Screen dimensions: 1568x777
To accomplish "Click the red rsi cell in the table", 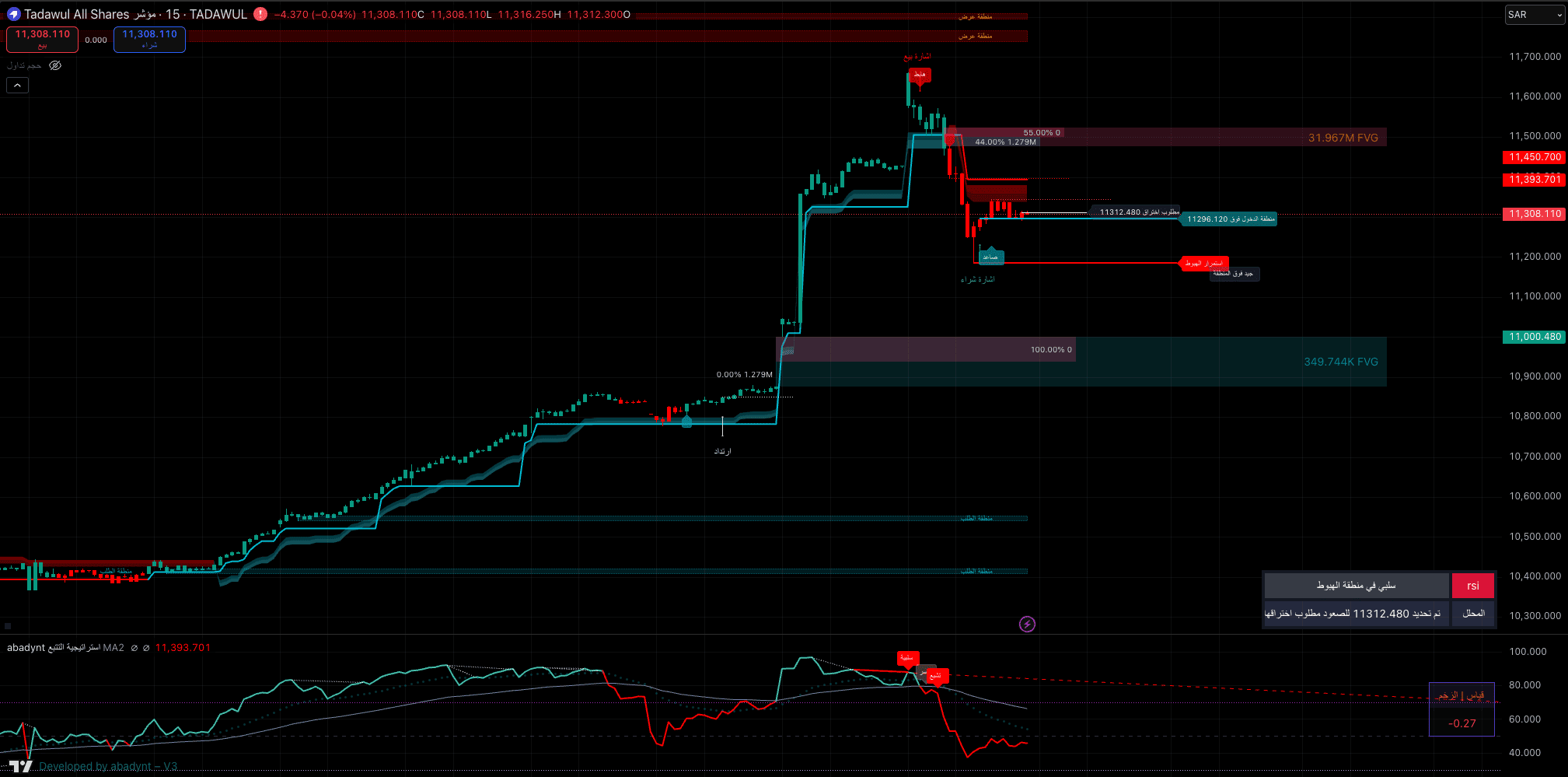I will (1472, 586).
